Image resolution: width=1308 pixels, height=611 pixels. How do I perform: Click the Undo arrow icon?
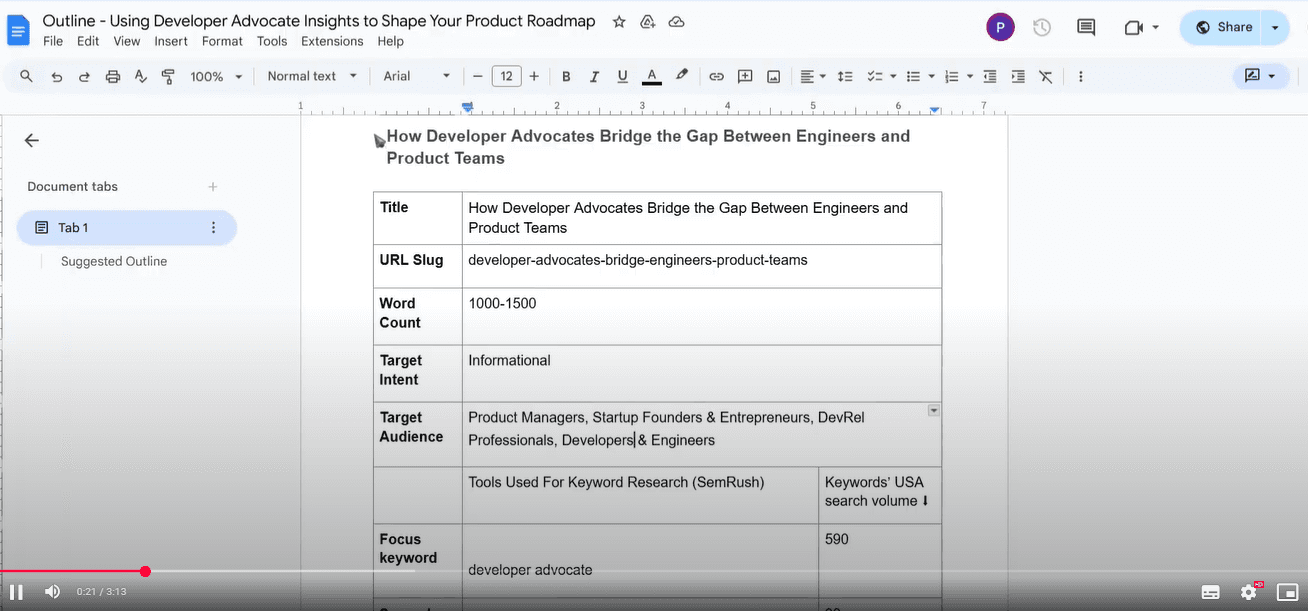[x=57, y=76]
